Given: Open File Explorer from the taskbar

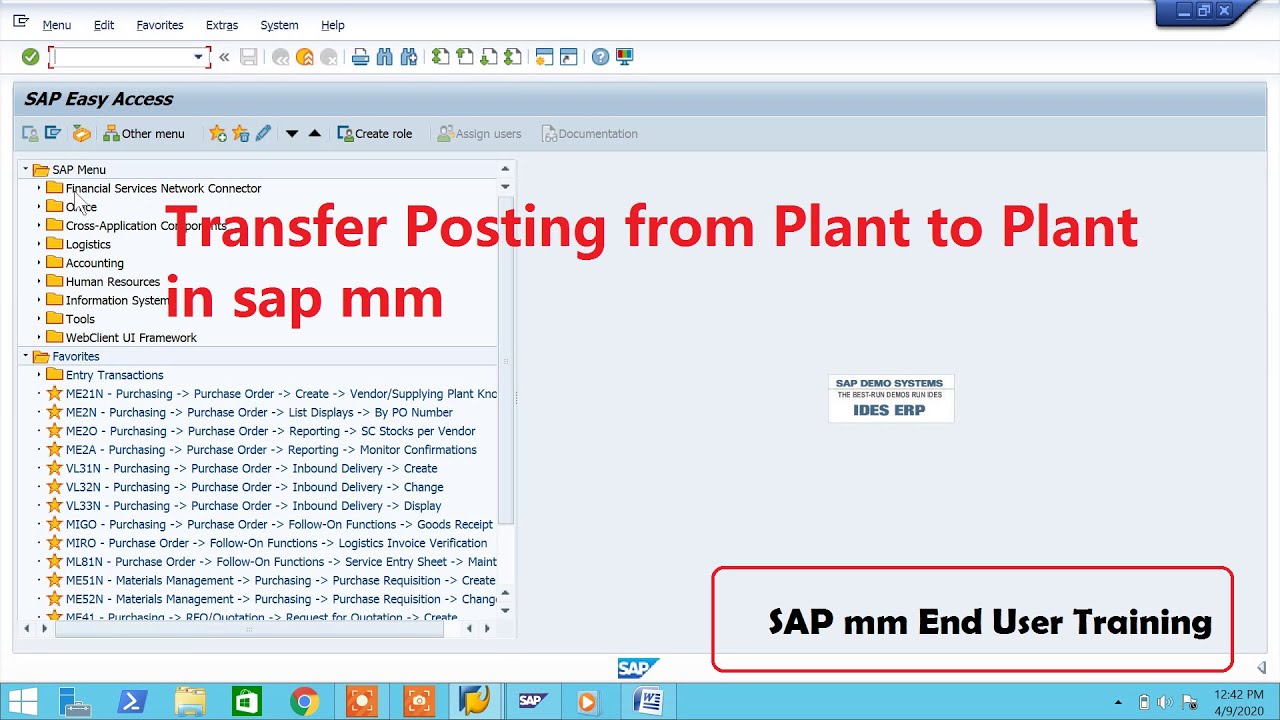Looking at the screenshot, I should pyautogui.click(x=190, y=701).
